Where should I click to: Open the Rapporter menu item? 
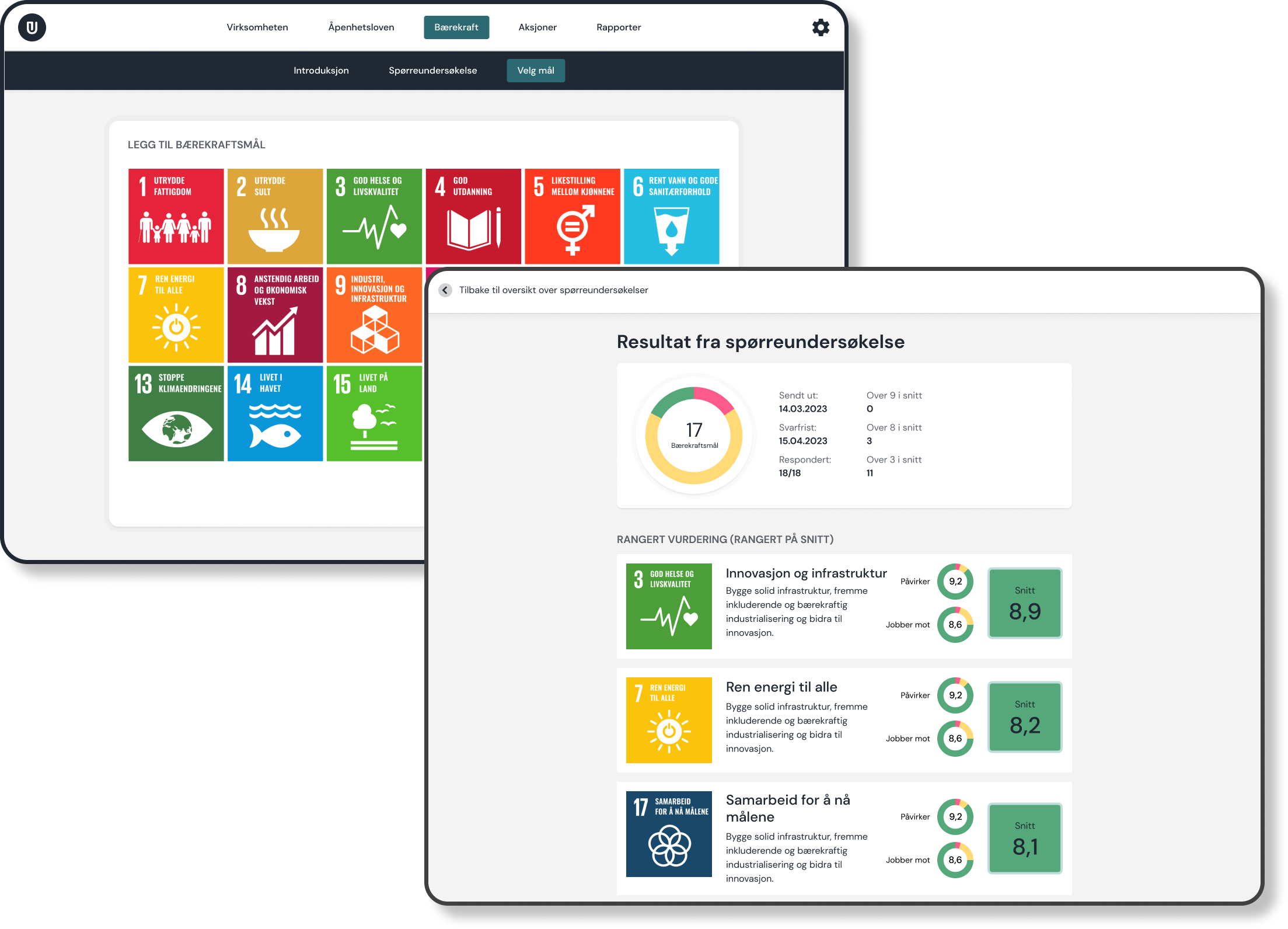[619, 27]
